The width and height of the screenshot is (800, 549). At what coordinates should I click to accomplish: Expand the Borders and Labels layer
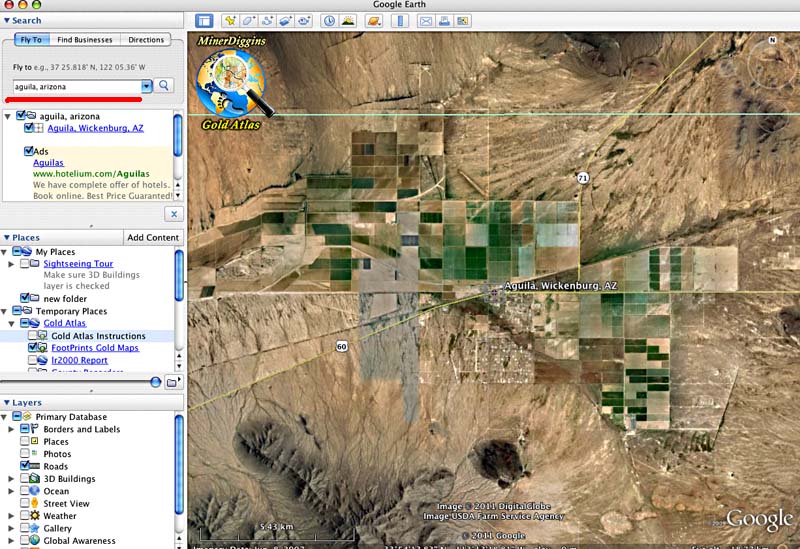[x=11, y=430]
